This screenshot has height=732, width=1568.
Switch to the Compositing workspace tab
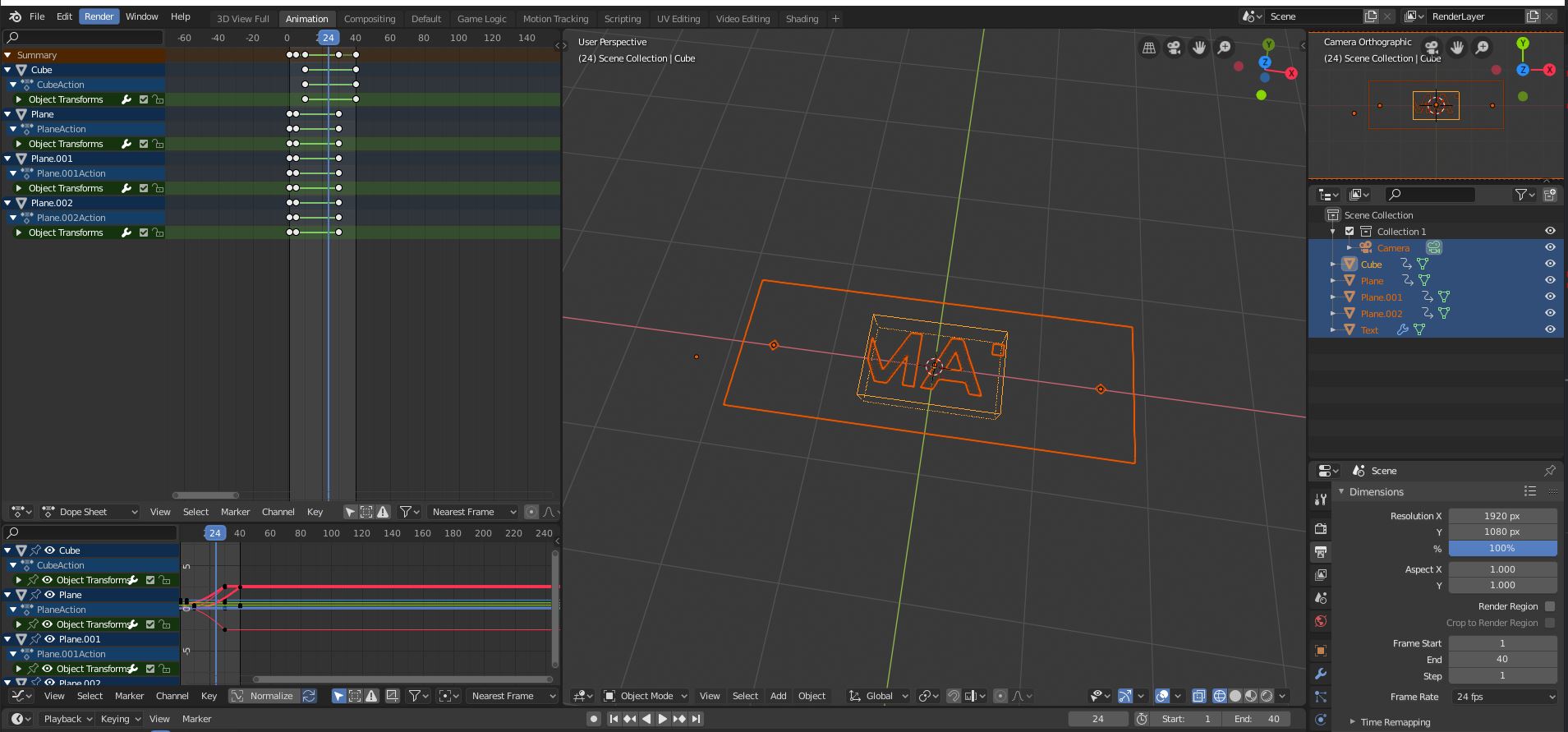coord(369,18)
